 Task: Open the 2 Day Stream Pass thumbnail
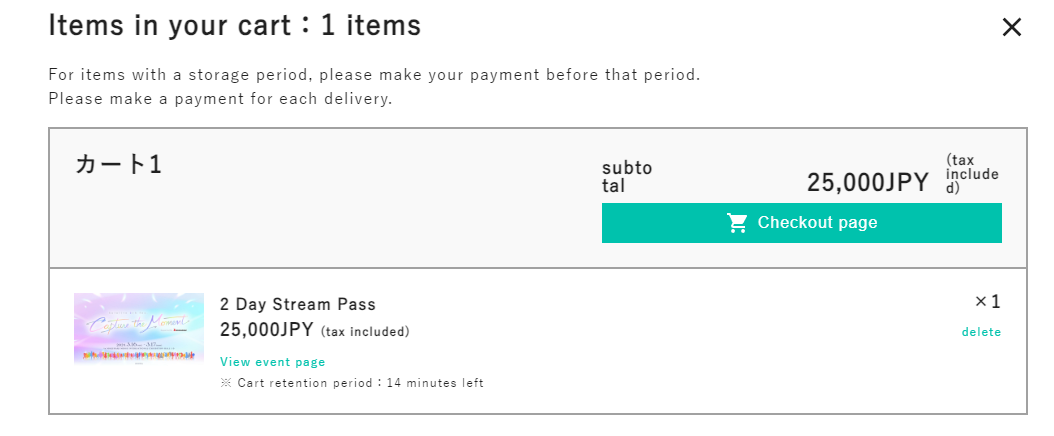pos(139,329)
